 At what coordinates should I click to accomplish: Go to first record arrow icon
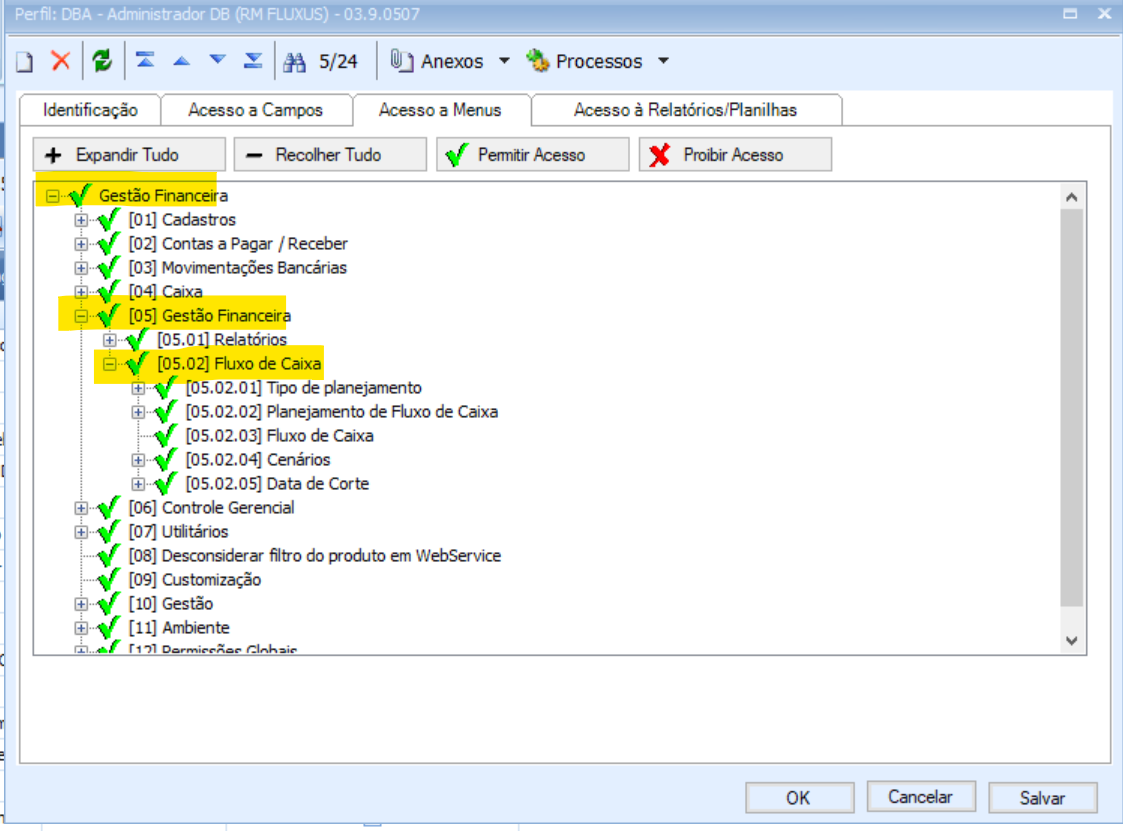(145, 60)
